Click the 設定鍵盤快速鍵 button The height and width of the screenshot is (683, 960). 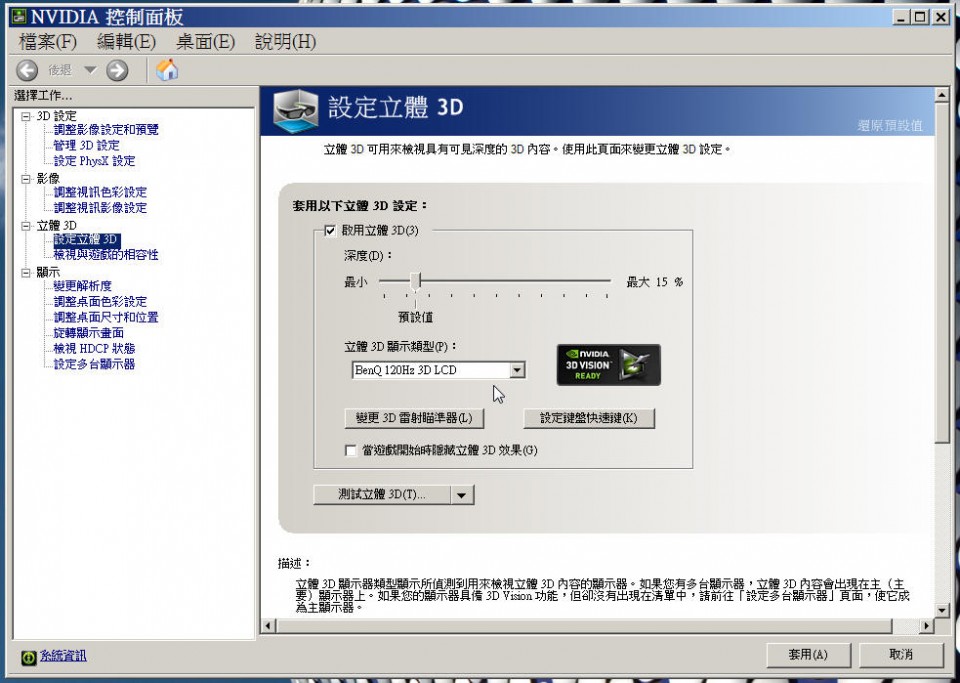[x=589, y=418]
